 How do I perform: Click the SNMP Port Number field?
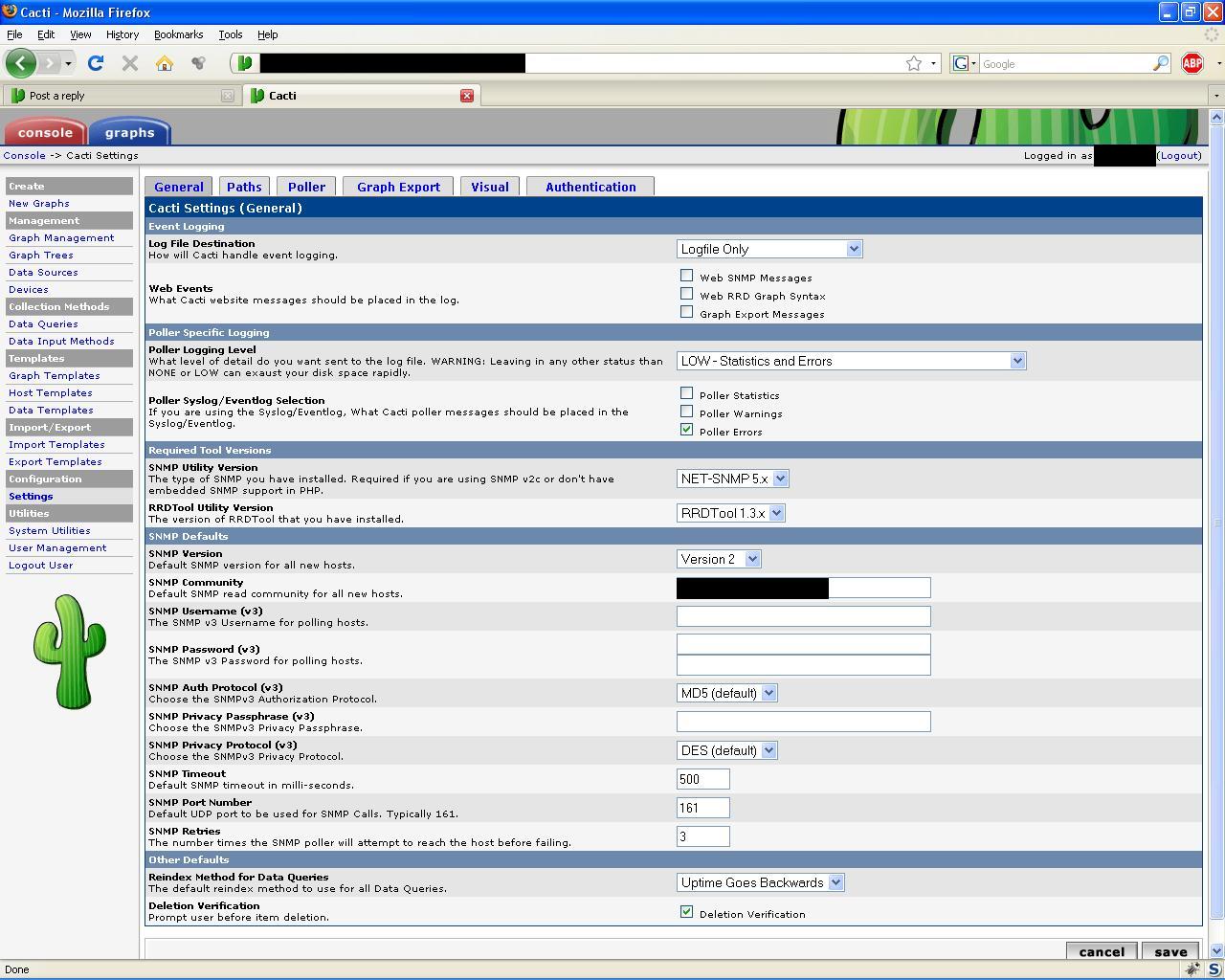pyautogui.click(x=703, y=808)
